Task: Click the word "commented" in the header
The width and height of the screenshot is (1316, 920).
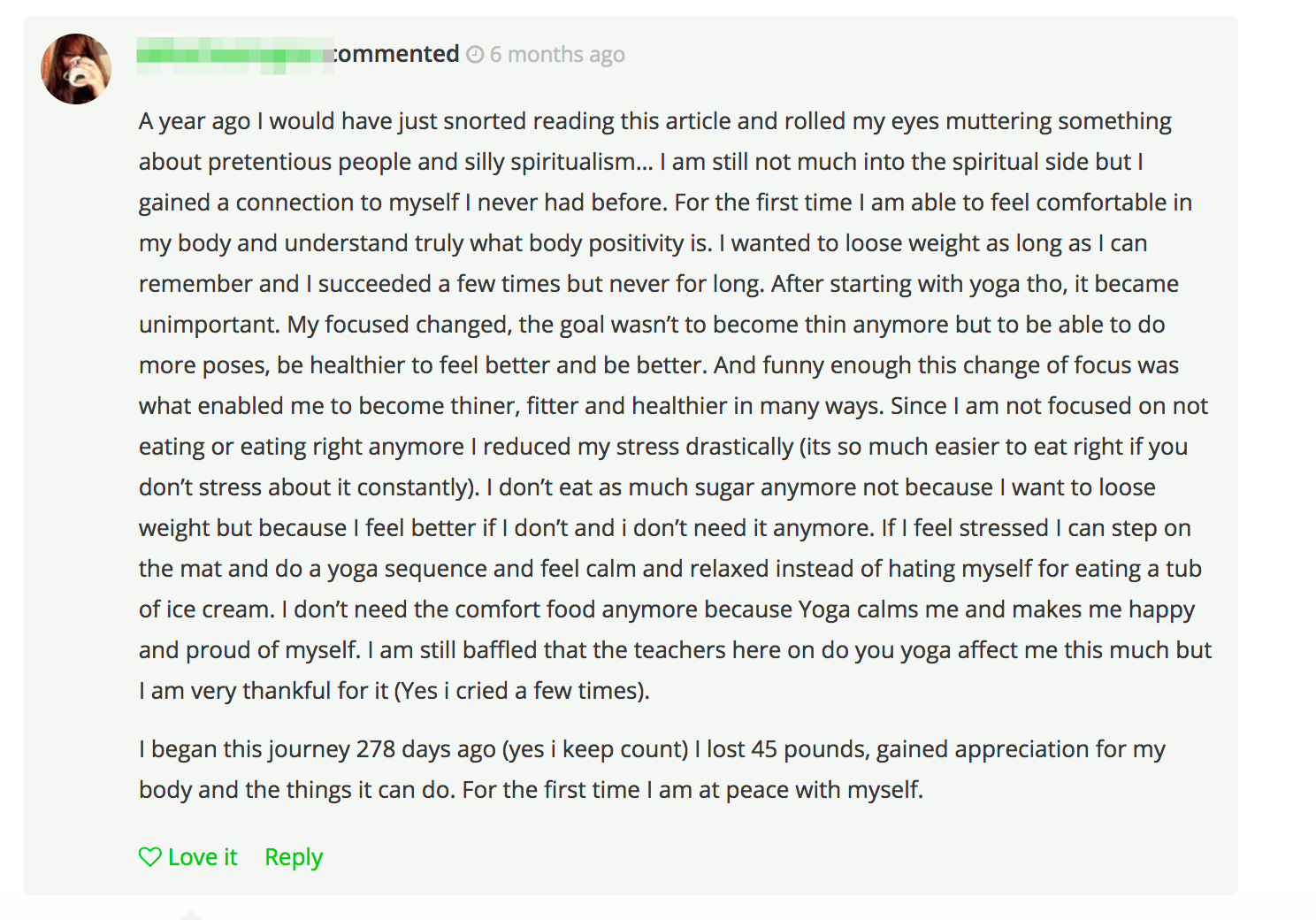Action: click(396, 54)
